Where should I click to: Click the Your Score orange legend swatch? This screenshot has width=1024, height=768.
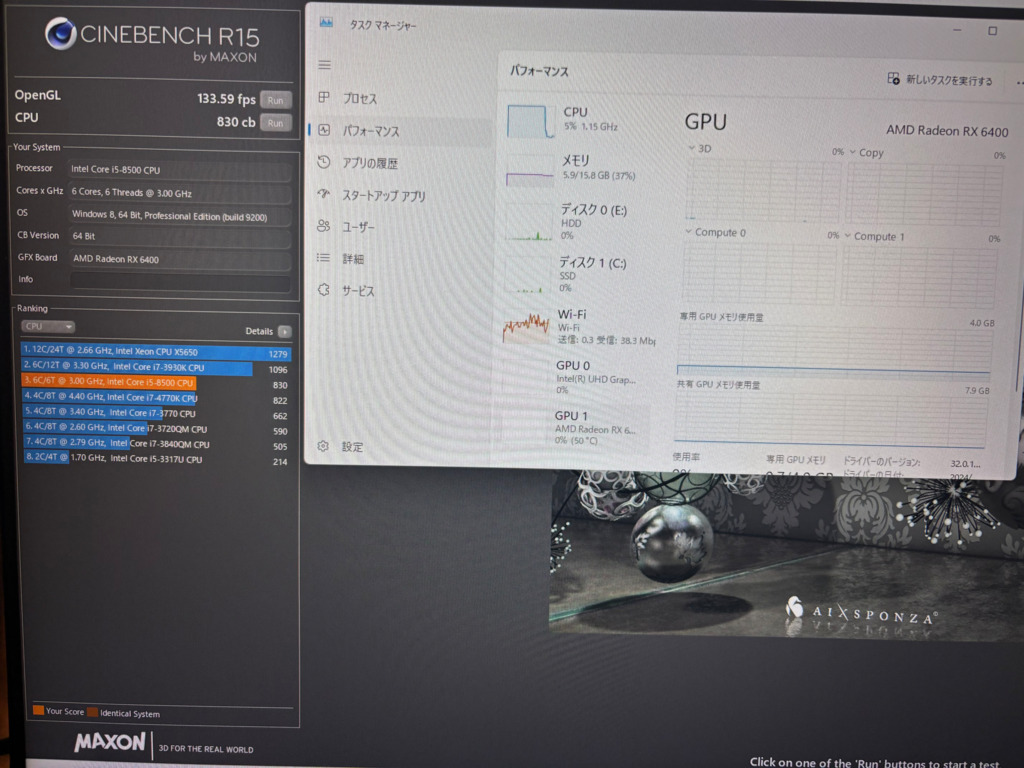[x=38, y=711]
